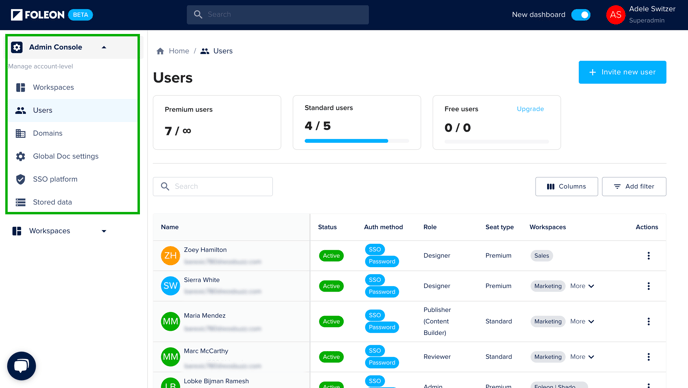Click Marc McCarthy's Reviewer role
The width and height of the screenshot is (688, 388).
coord(437,357)
